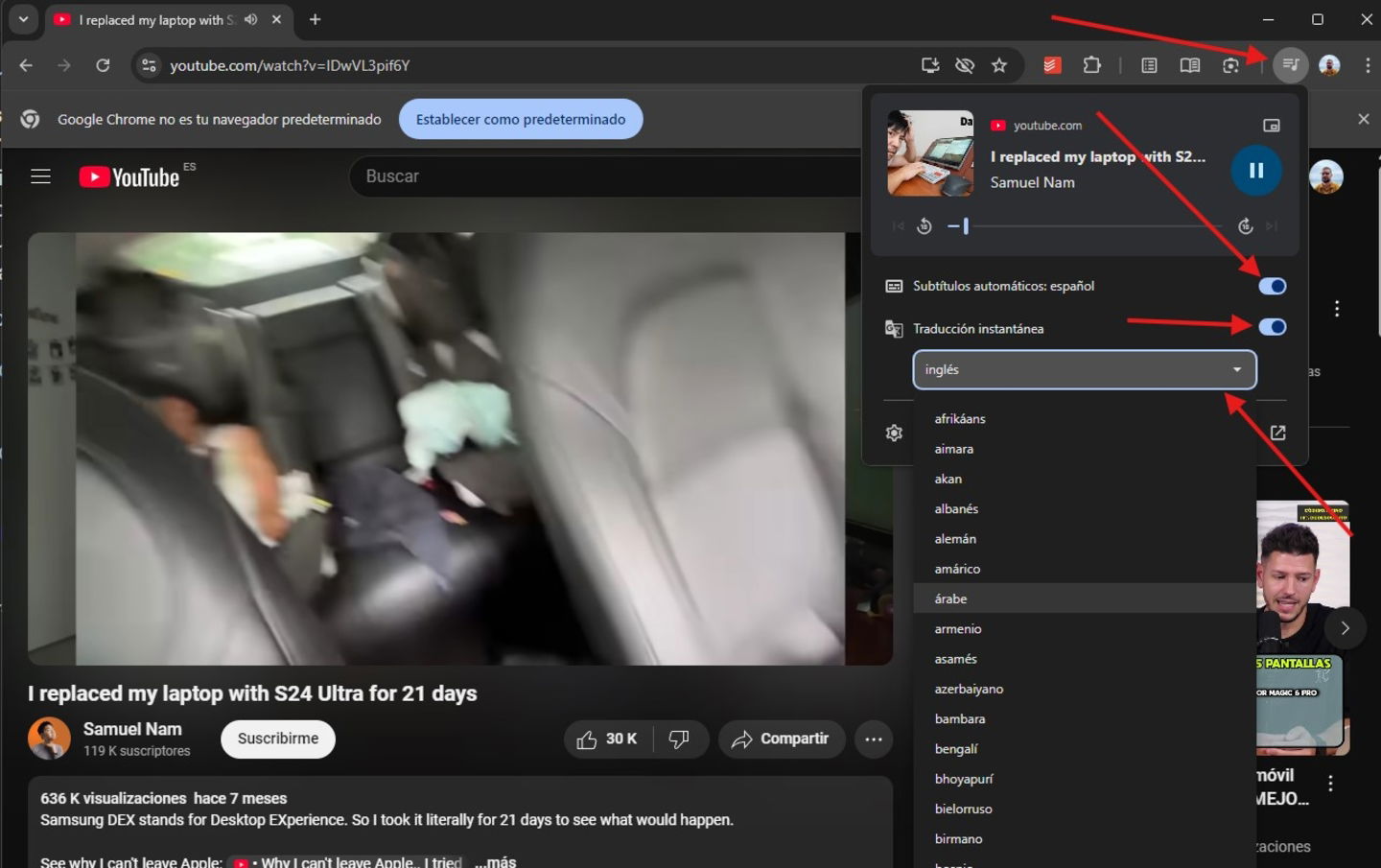The height and width of the screenshot is (868, 1381).
Task: Skip forward 10 seconds in media panel
Action: [x=1245, y=226]
